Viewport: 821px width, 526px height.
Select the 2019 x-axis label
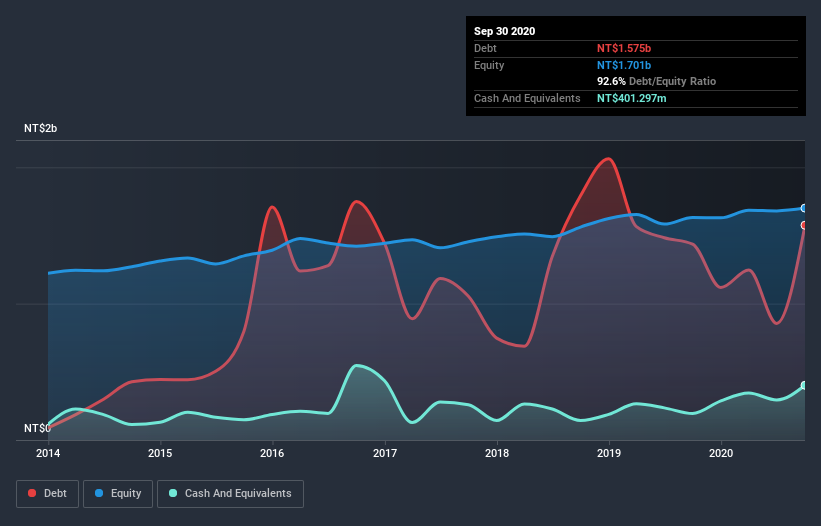[x=609, y=453]
